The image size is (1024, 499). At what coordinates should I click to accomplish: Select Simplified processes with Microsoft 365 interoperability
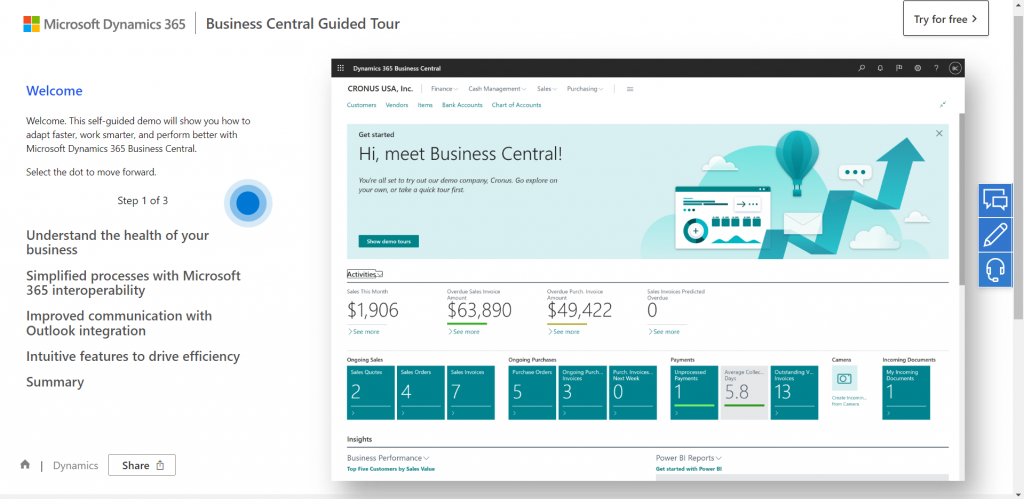point(133,283)
